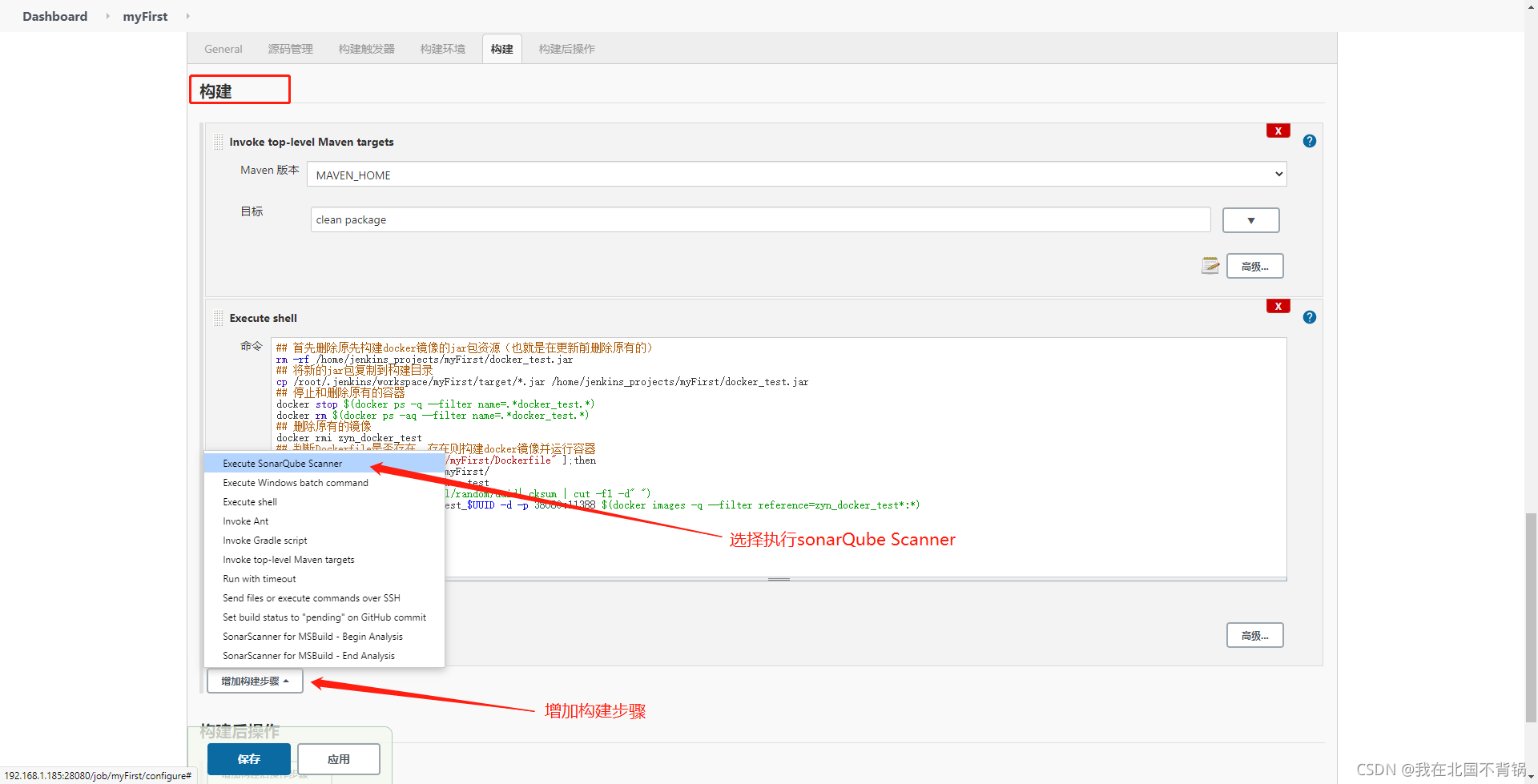
Task: Switch to the 源码管理 tab
Action: [x=290, y=49]
